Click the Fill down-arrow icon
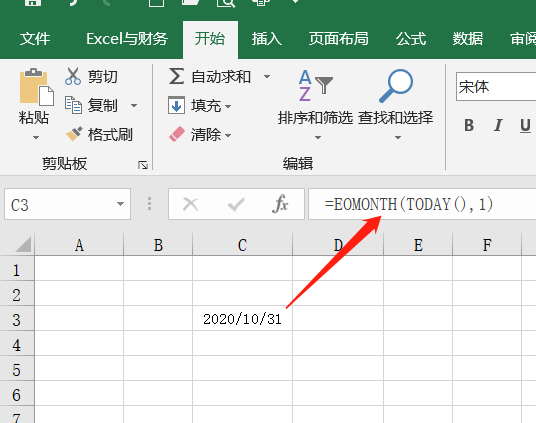Screen dimensions: 536x423 coord(176,105)
